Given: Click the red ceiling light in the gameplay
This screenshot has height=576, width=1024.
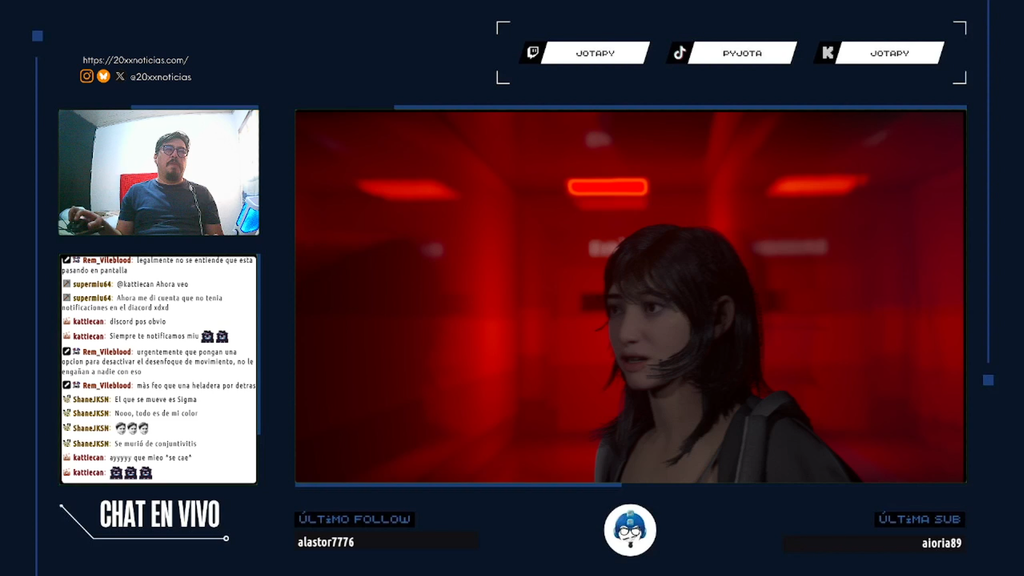Looking at the screenshot, I should (x=607, y=187).
